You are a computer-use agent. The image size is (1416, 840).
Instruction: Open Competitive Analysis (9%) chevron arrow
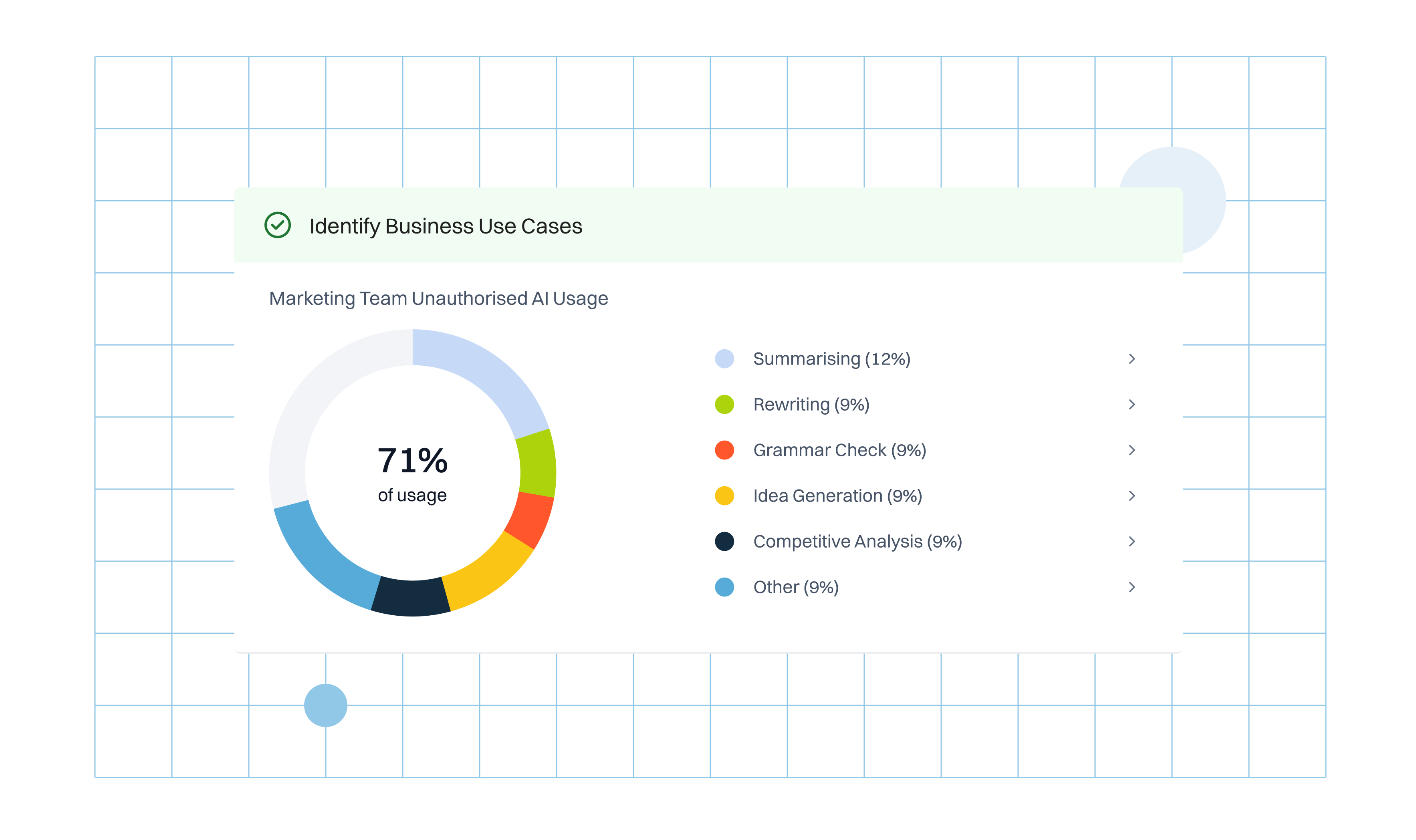pos(1131,541)
